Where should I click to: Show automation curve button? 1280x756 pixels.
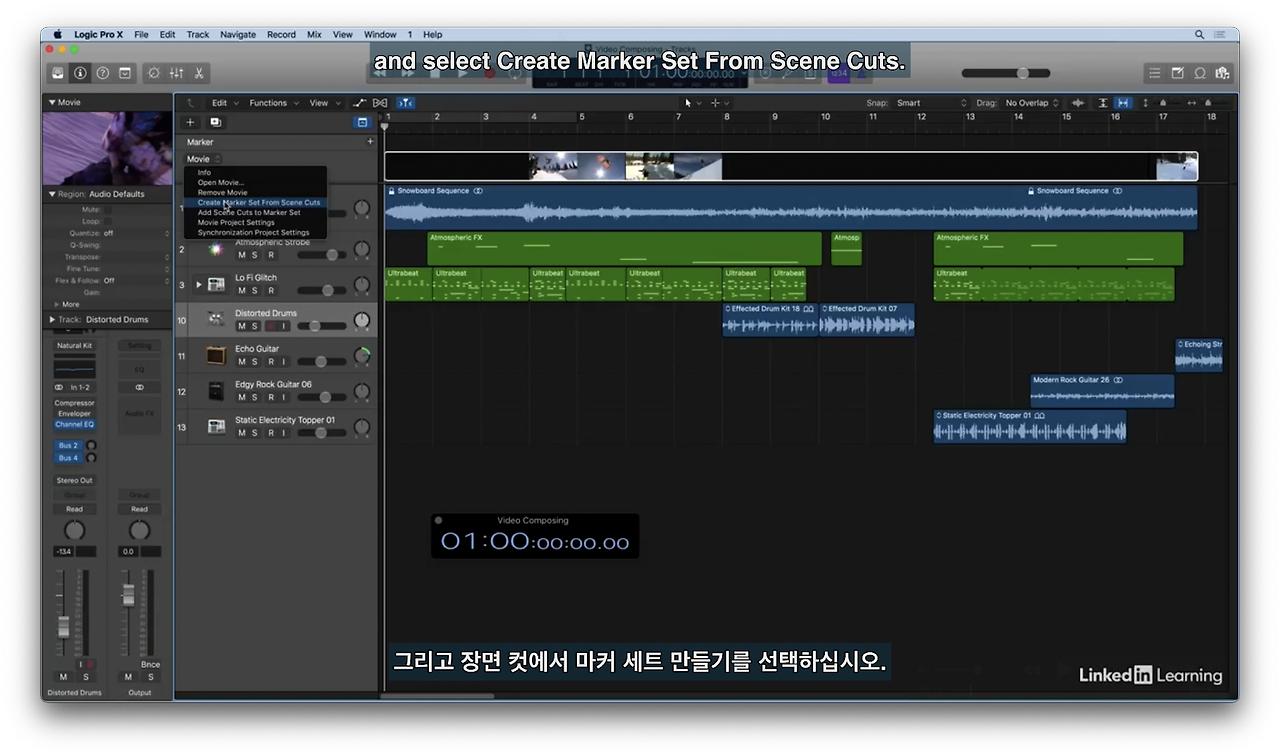[x=360, y=103]
